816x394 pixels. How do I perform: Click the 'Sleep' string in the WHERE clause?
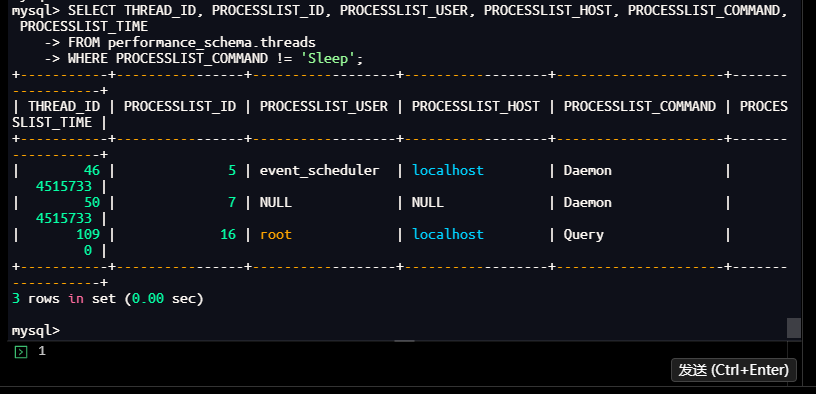click(327, 58)
